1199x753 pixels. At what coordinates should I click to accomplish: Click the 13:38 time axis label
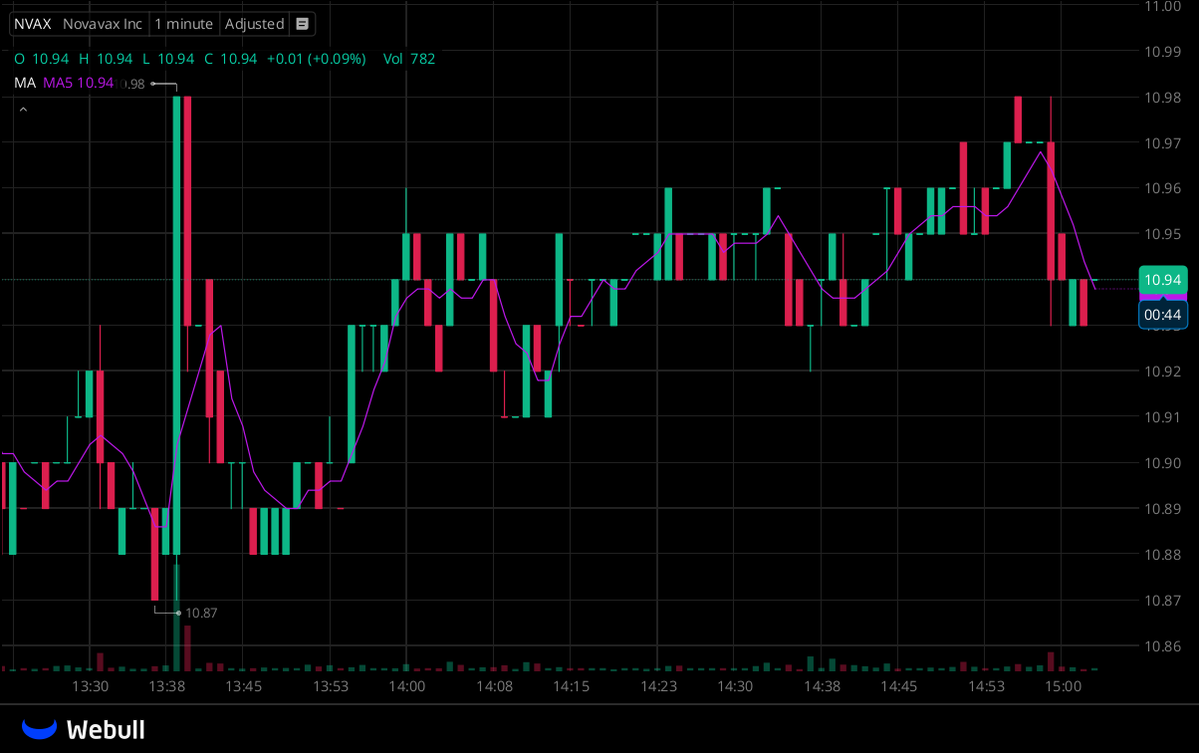167,686
